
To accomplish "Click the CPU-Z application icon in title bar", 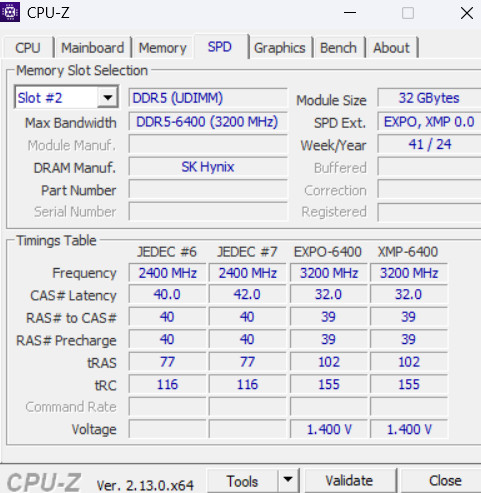I will pyautogui.click(x=10, y=12).
